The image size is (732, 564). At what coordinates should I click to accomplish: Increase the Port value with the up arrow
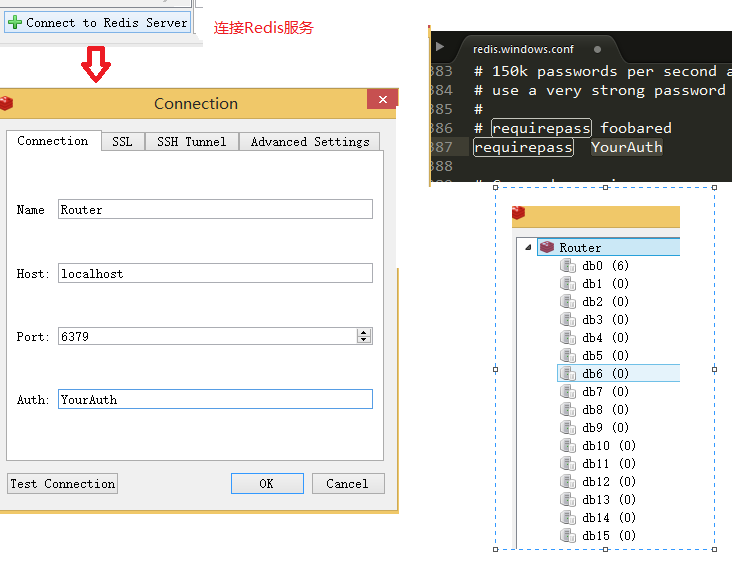click(364, 332)
